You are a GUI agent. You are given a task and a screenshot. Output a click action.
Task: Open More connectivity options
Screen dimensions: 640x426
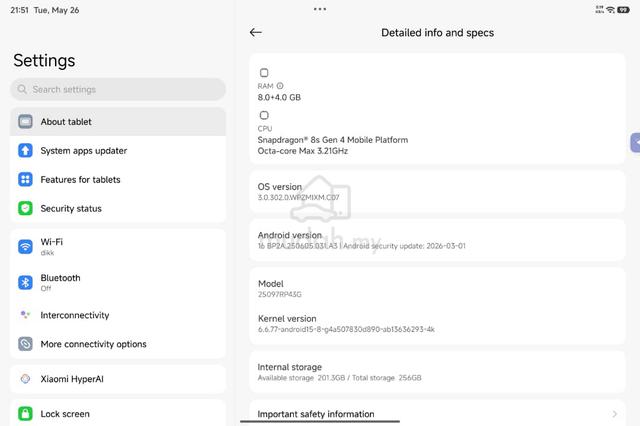[118, 344]
